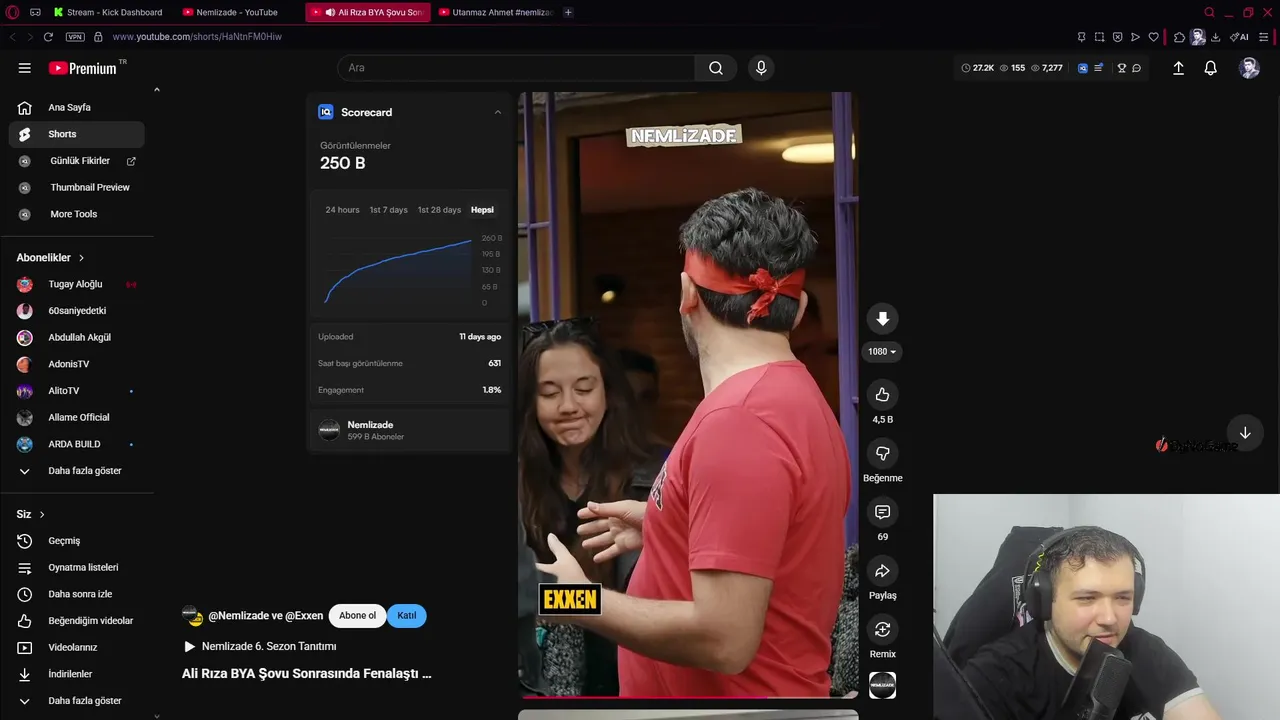
Task: Open Nemlizade 6. Sezon Tanıtımı link
Action: click(259, 647)
